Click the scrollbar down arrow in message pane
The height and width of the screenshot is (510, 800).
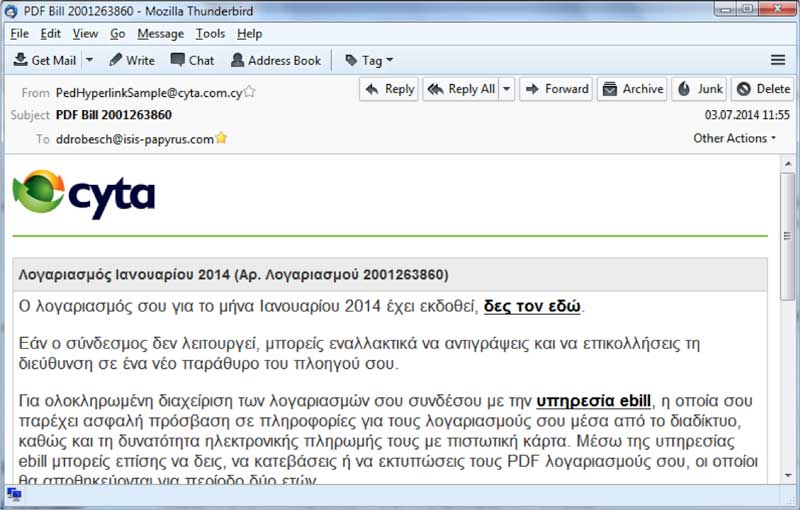788,476
